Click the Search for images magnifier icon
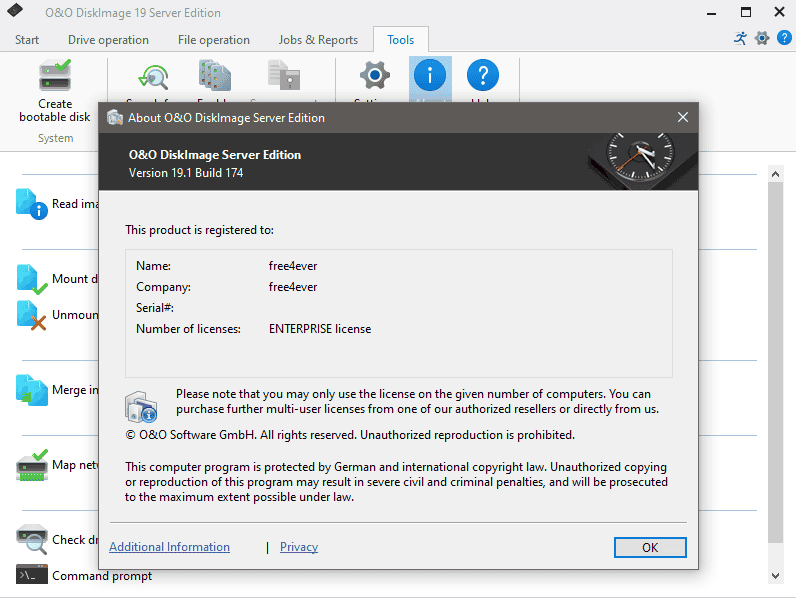Image resolution: width=796 pixels, height=598 pixels. click(x=153, y=77)
